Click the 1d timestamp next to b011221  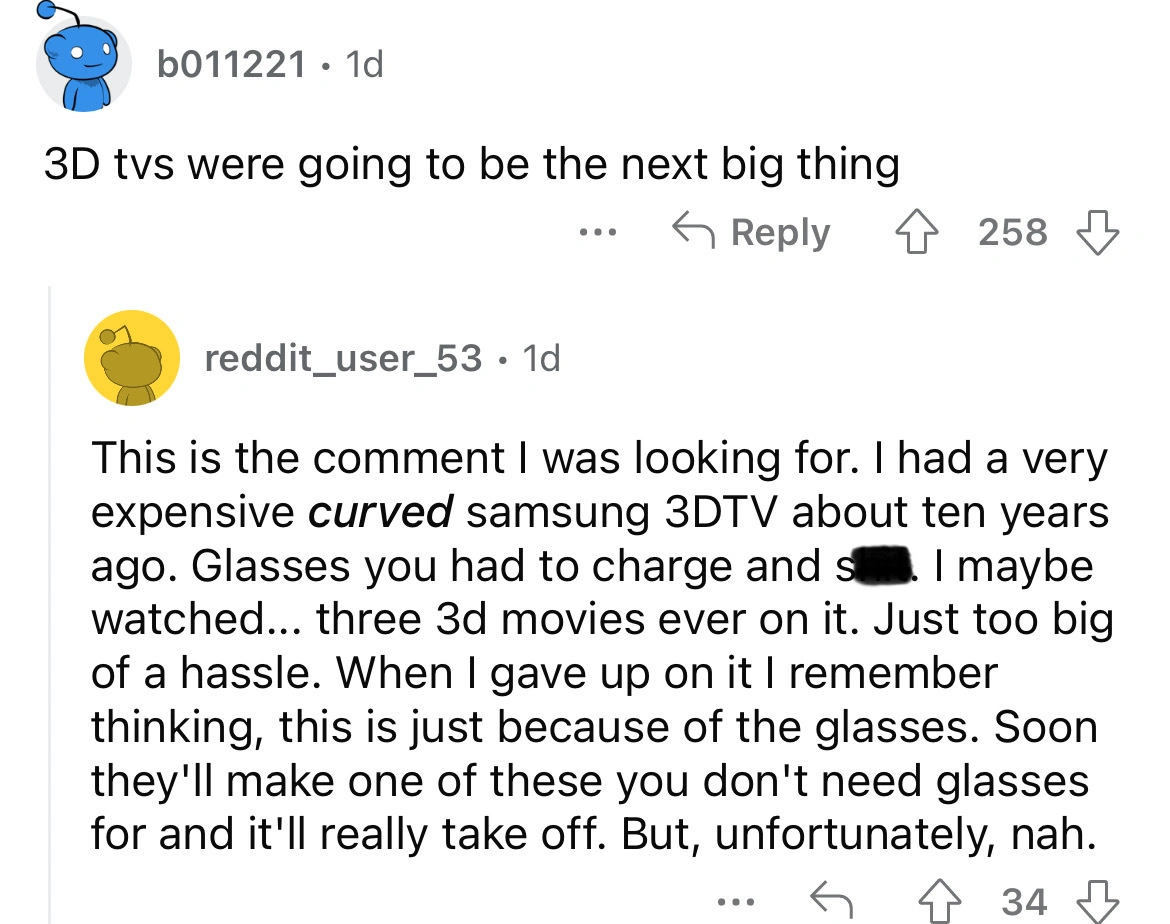tap(363, 65)
